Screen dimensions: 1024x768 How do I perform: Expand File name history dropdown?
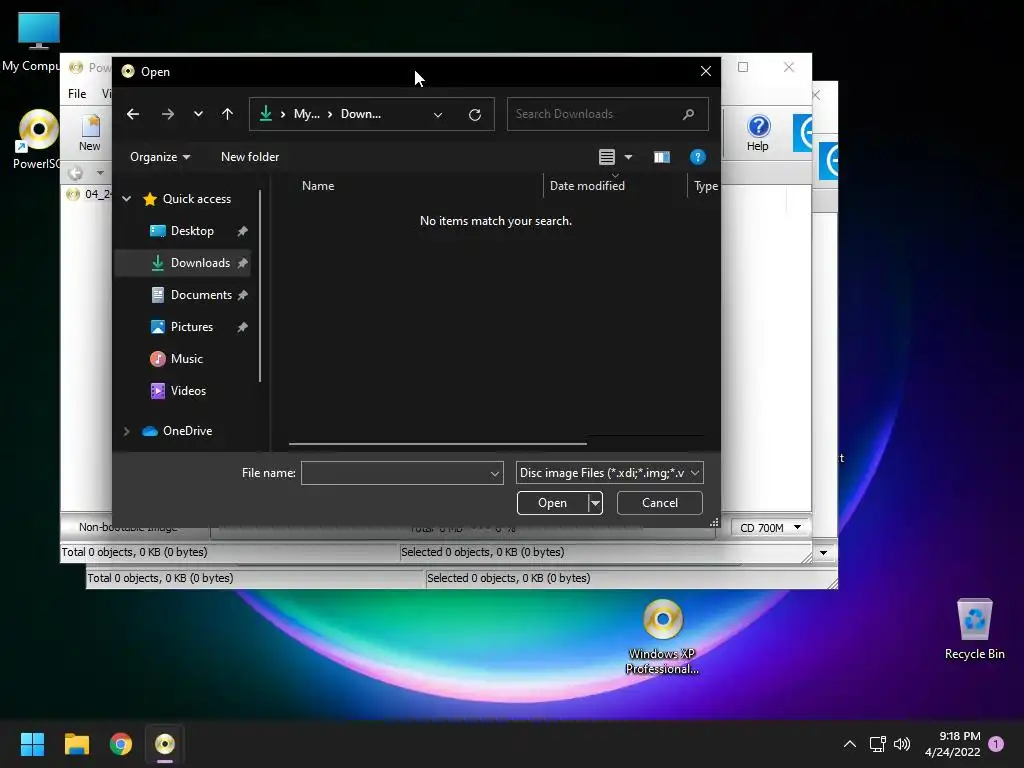pyautogui.click(x=495, y=473)
